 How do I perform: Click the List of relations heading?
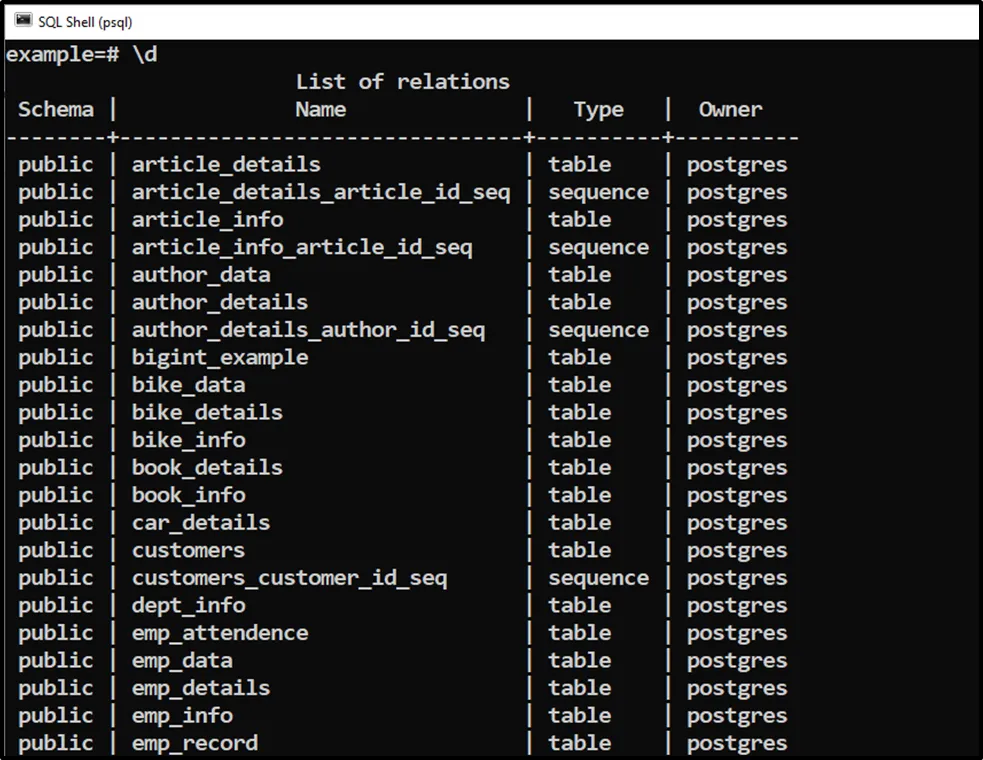(x=402, y=82)
